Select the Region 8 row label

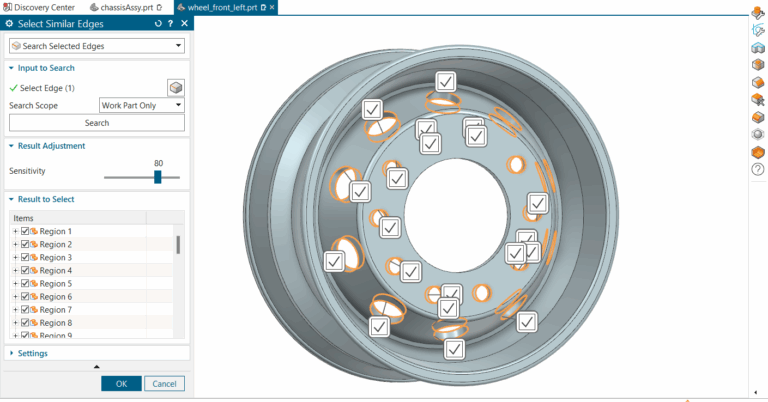(x=55, y=322)
